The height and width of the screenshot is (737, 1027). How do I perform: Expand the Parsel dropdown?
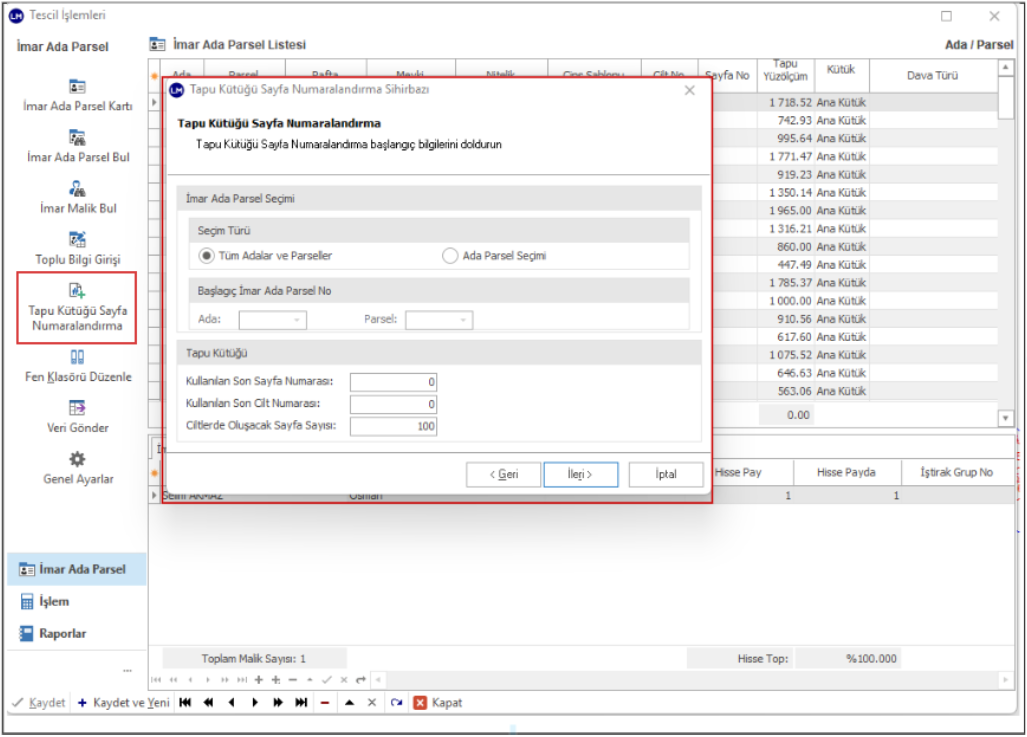tap(463, 320)
